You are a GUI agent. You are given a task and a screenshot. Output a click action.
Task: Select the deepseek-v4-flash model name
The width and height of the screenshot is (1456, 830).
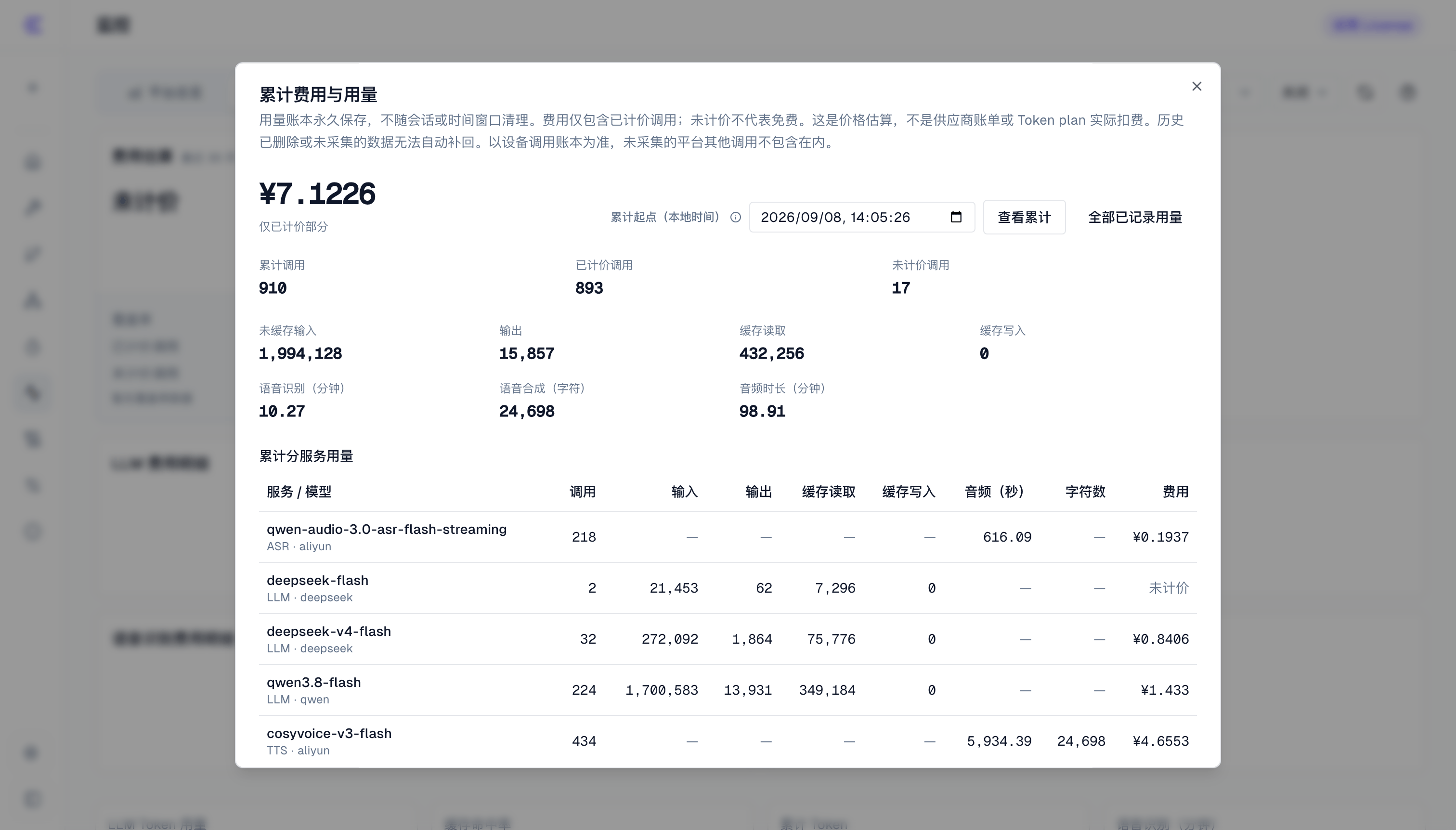pos(329,631)
